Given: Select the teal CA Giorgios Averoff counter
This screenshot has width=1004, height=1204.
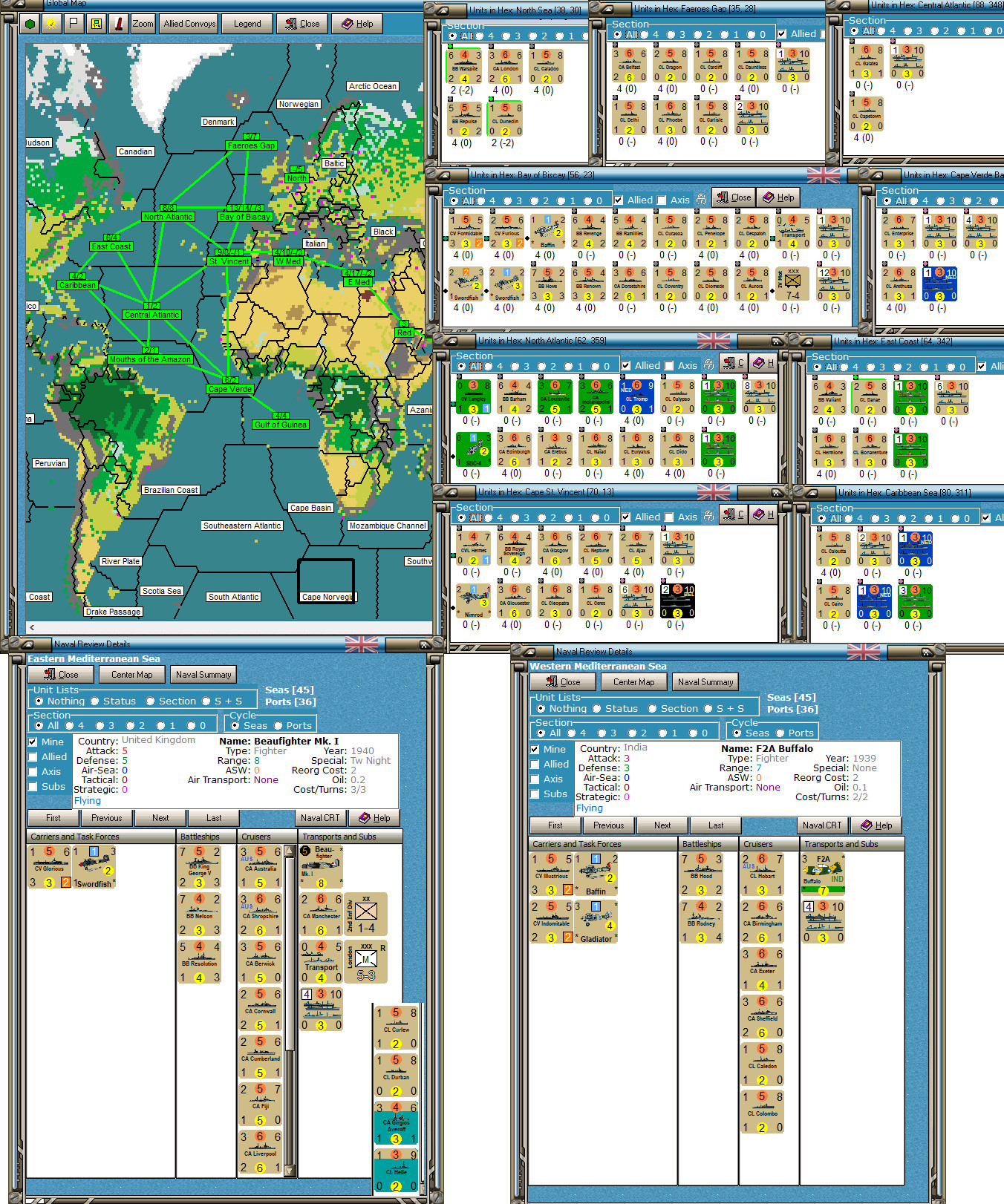Looking at the screenshot, I should tap(396, 1123).
